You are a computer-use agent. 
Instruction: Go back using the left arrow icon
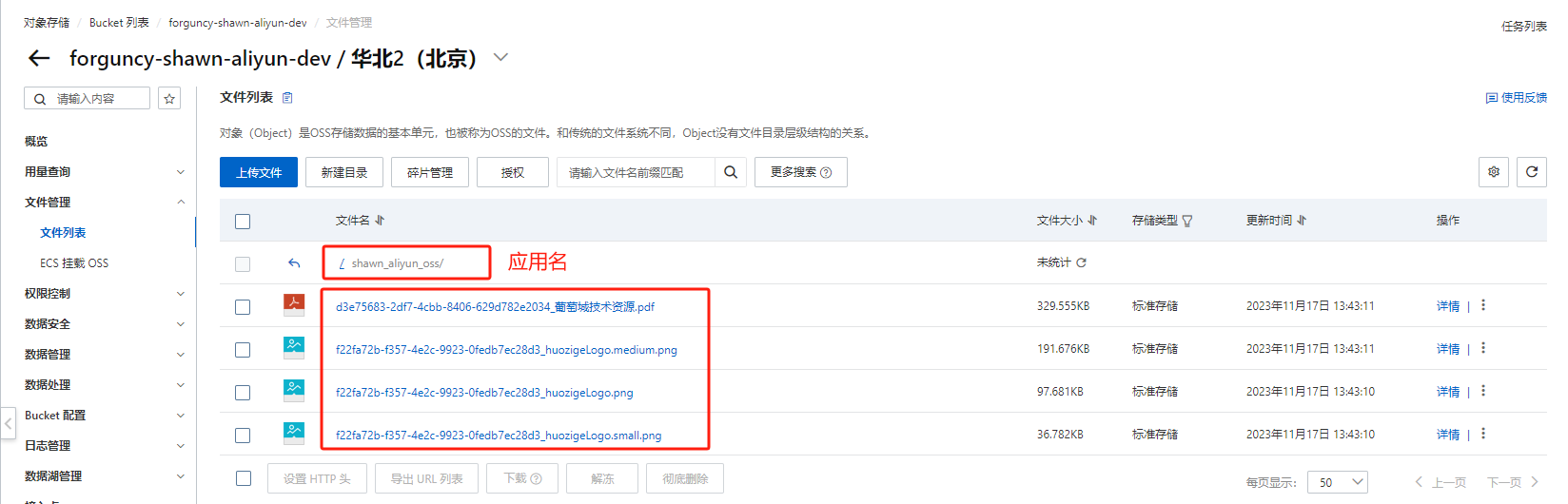click(39, 59)
